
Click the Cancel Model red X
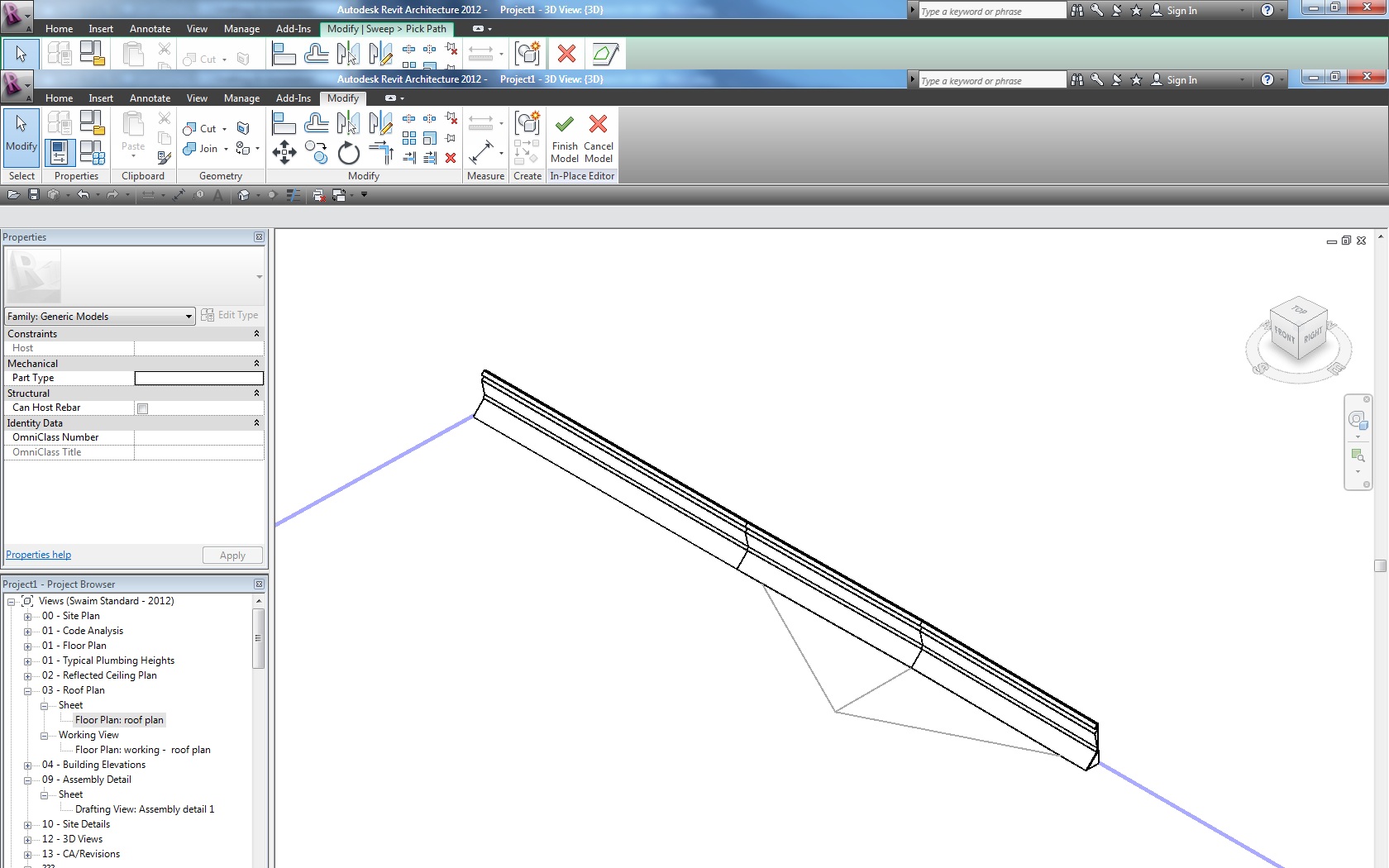click(598, 124)
